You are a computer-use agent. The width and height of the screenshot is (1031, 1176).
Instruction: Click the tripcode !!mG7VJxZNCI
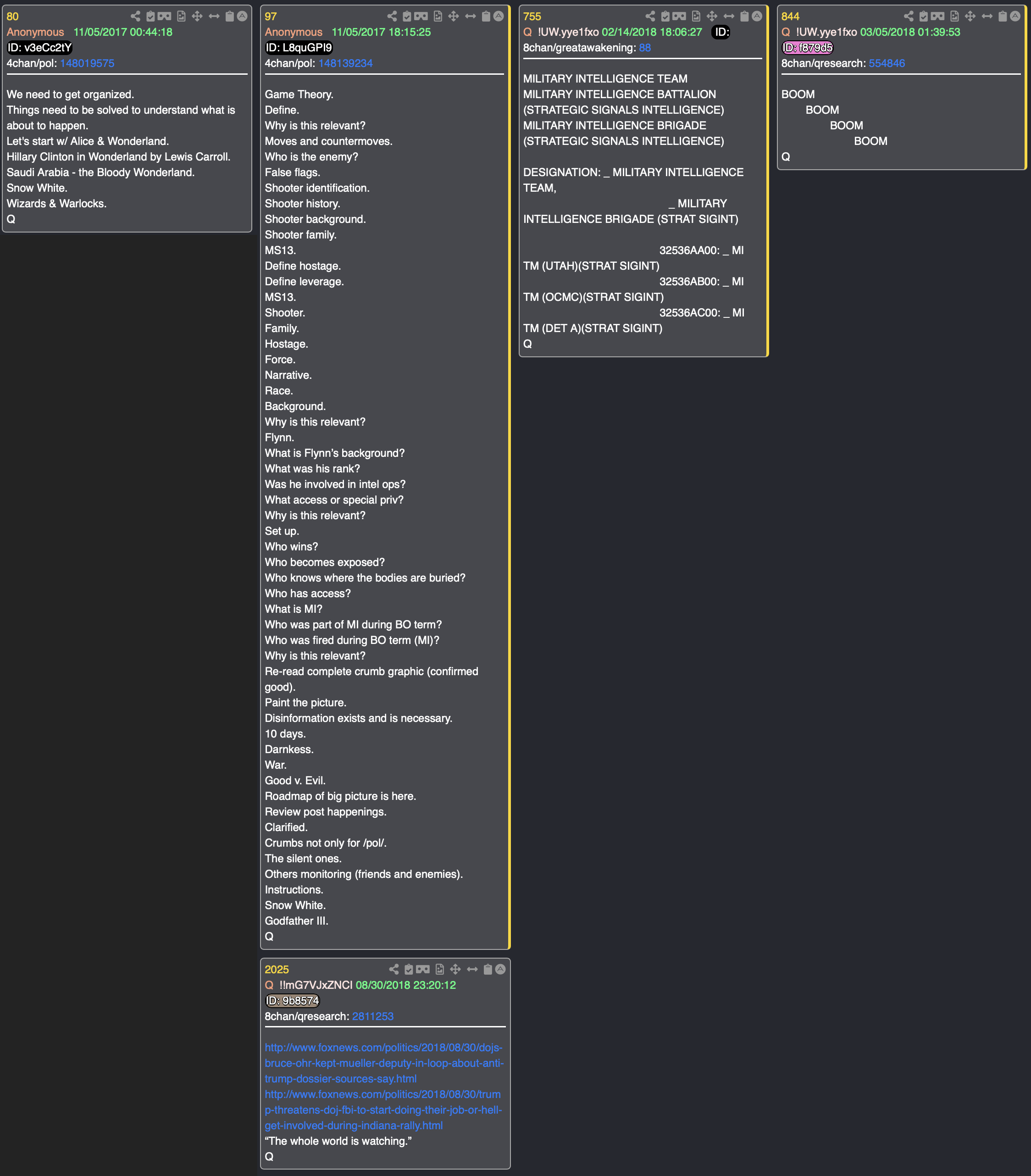316,986
